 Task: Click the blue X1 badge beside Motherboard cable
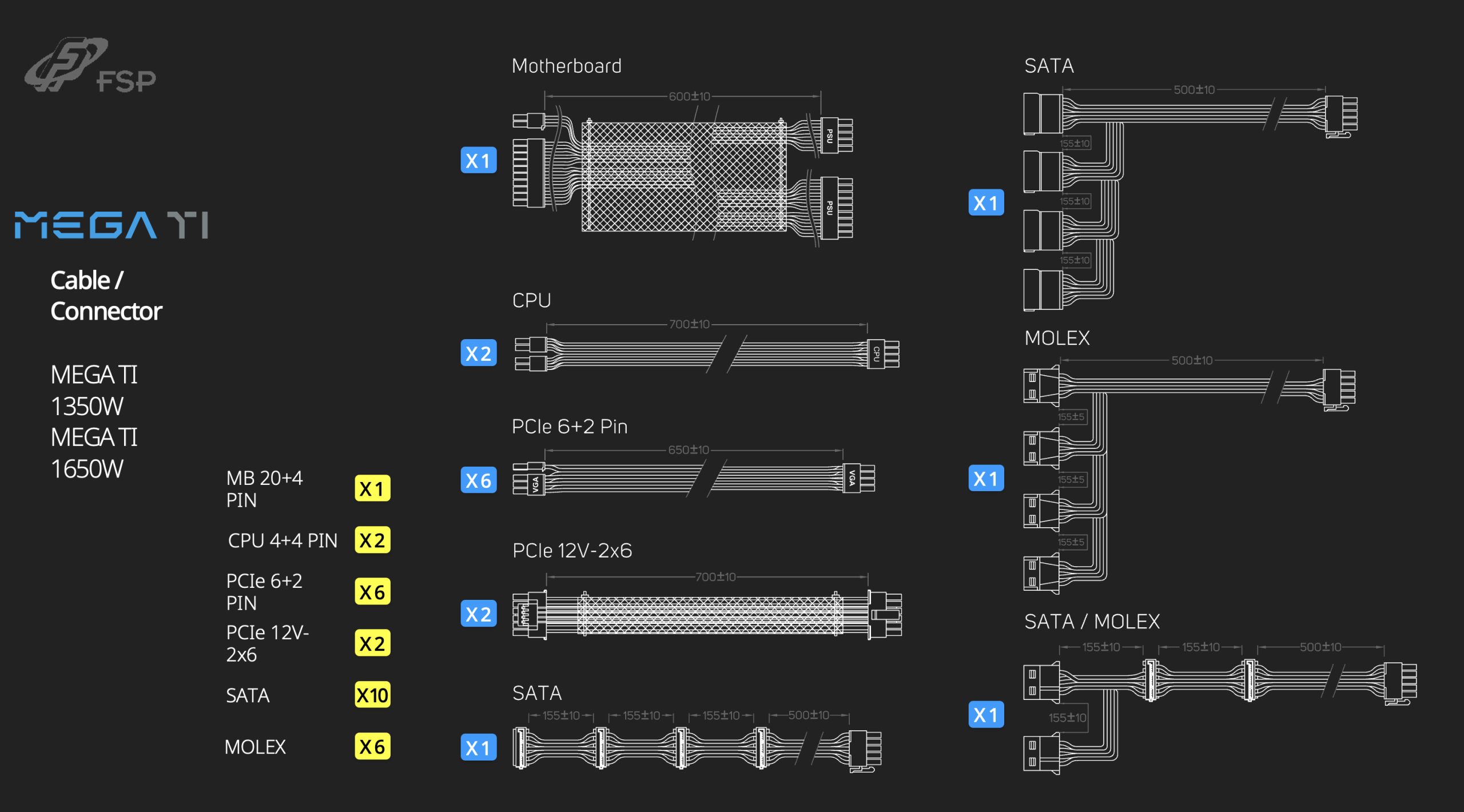pos(478,160)
